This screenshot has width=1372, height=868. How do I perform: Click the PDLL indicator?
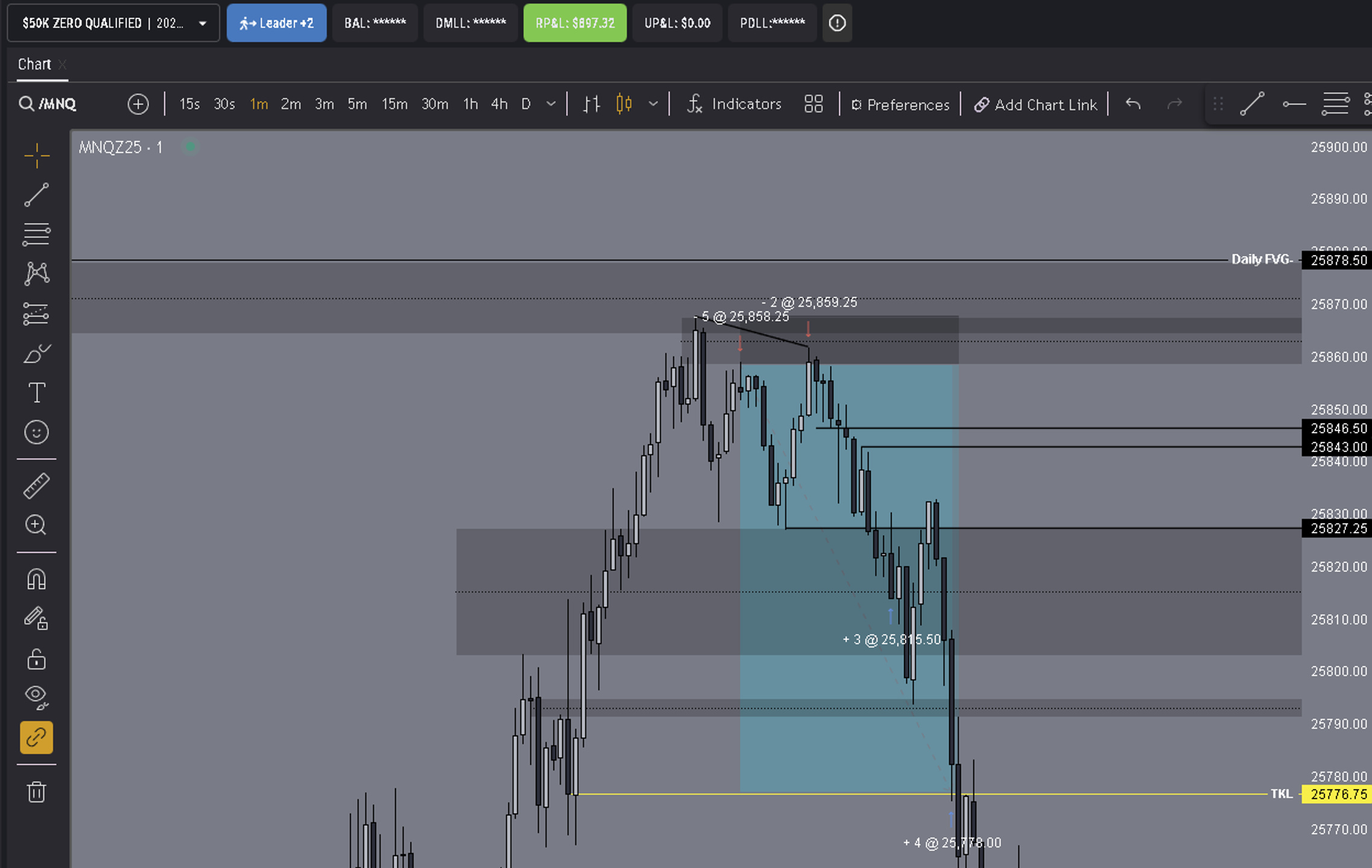[773, 23]
